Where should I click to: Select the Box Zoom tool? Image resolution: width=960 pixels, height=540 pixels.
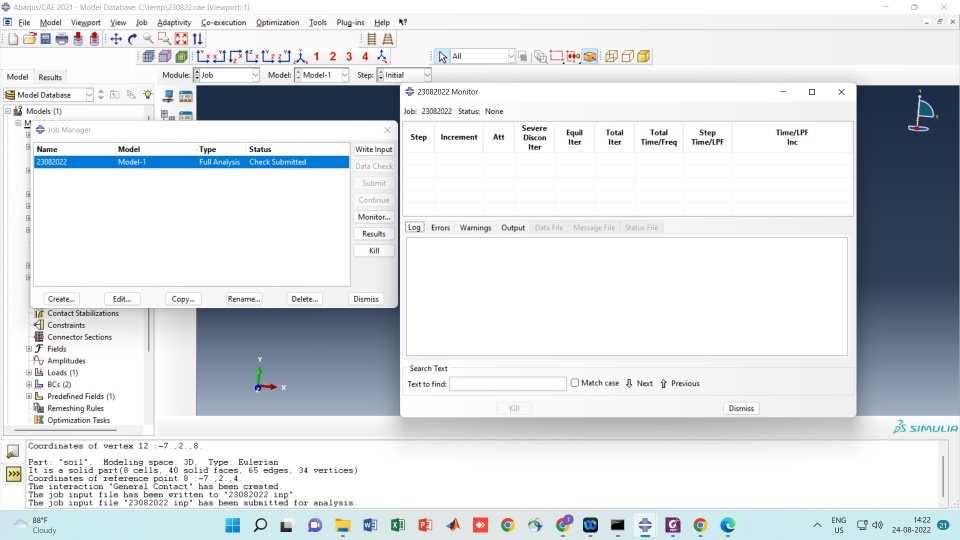(x=164, y=39)
